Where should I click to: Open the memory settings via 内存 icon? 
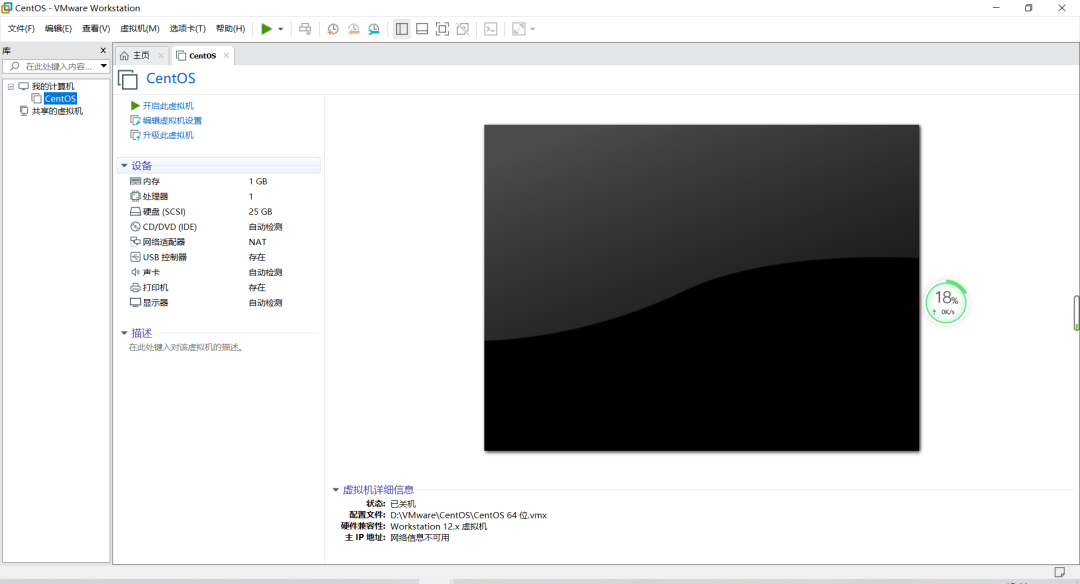coord(137,181)
